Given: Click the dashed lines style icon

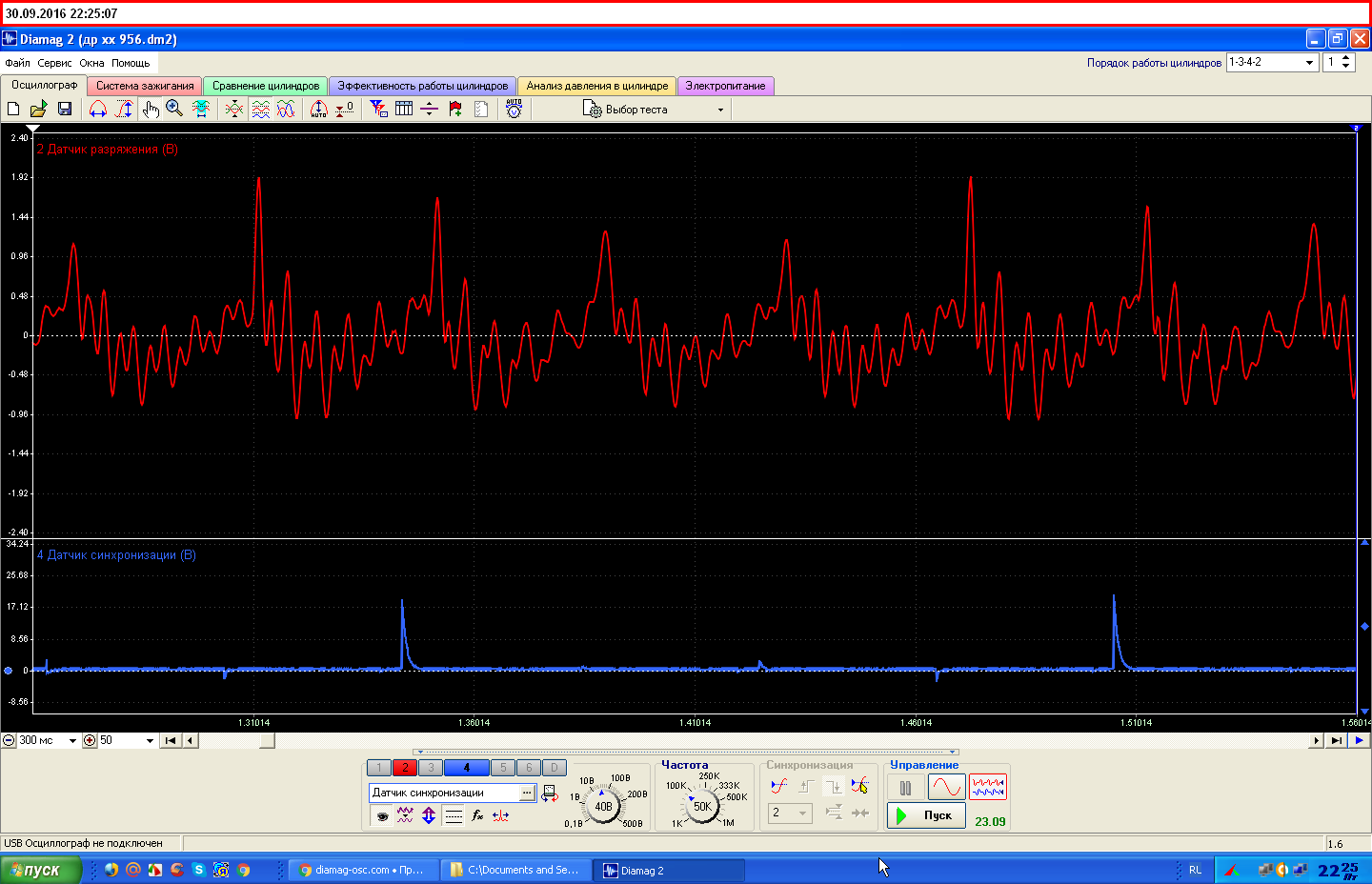Looking at the screenshot, I should pyautogui.click(x=454, y=815).
